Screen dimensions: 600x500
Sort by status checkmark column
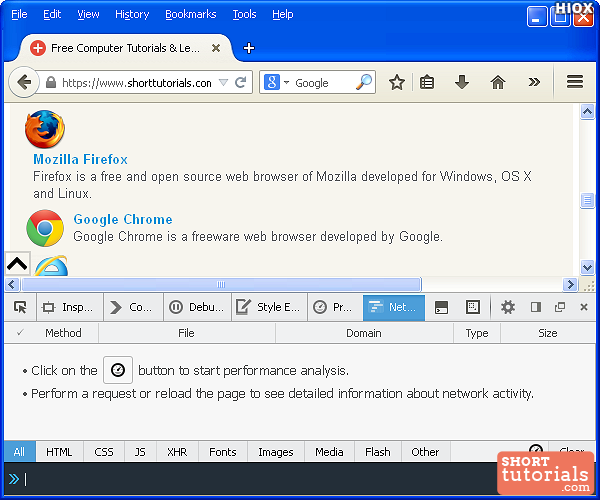pyautogui.click(x=20, y=333)
